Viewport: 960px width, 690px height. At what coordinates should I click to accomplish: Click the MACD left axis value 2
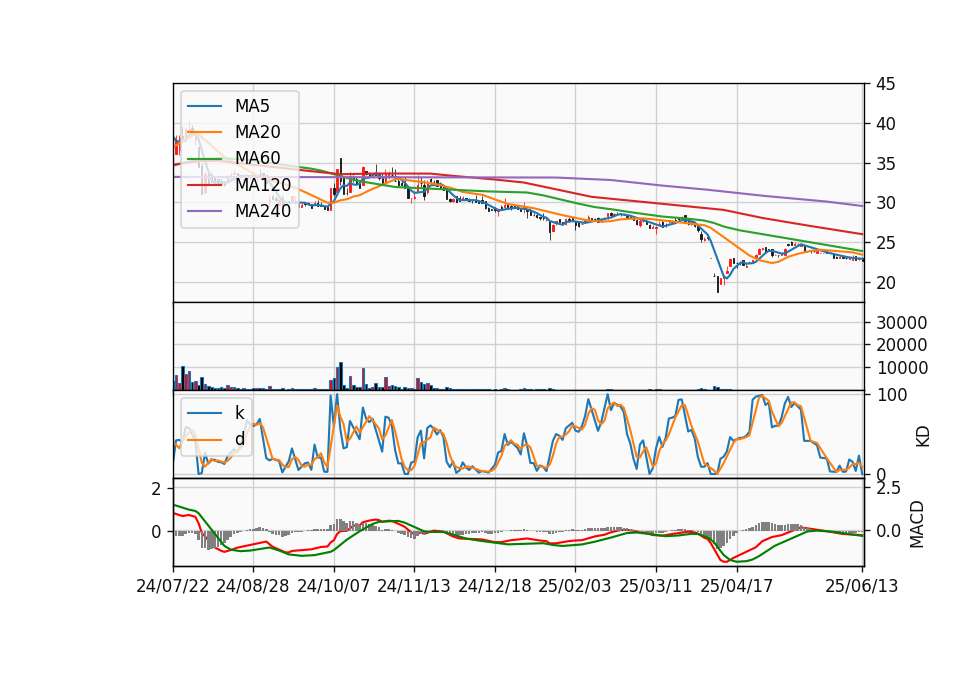157,489
